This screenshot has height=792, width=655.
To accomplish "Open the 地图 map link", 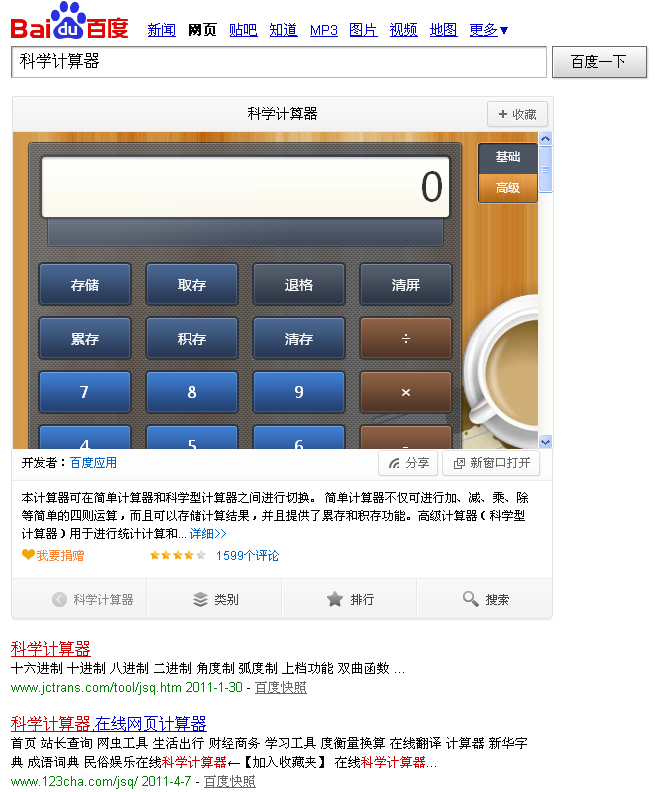I will 443,30.
